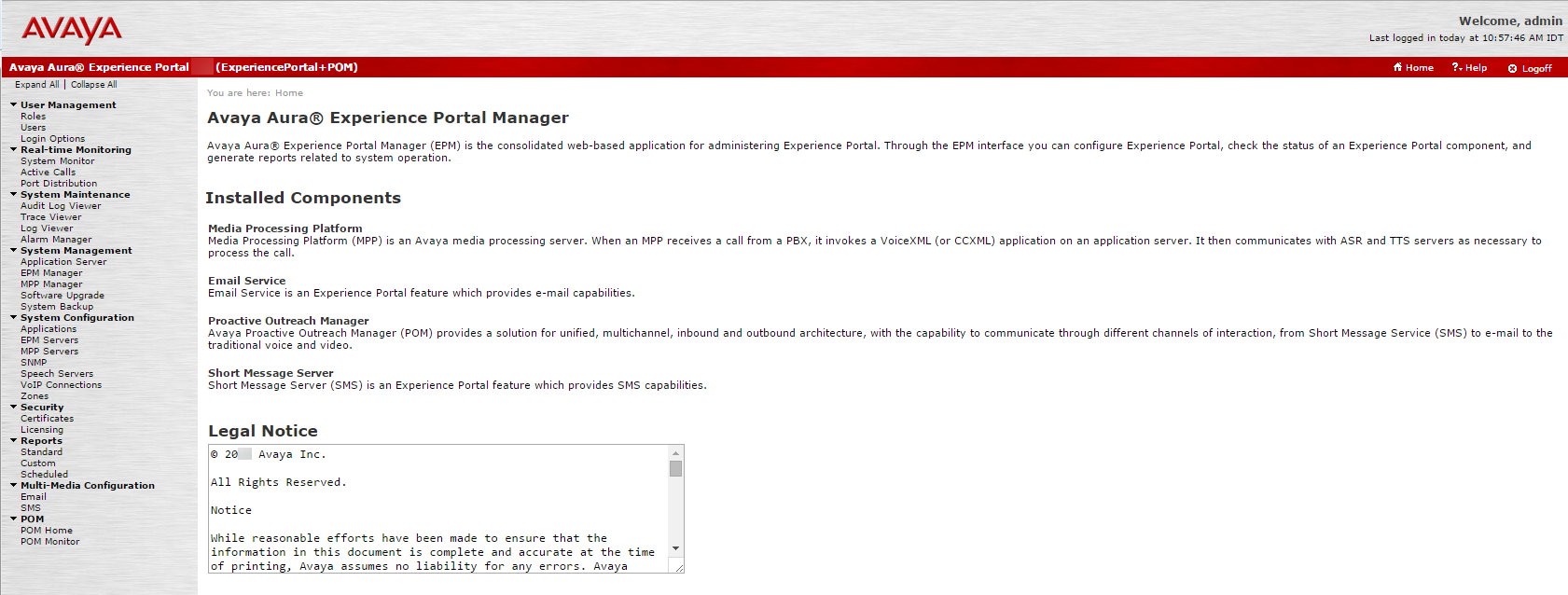1568x595 pixels.
Task: Go to POM Home
Action: click(x=47, y=531)
